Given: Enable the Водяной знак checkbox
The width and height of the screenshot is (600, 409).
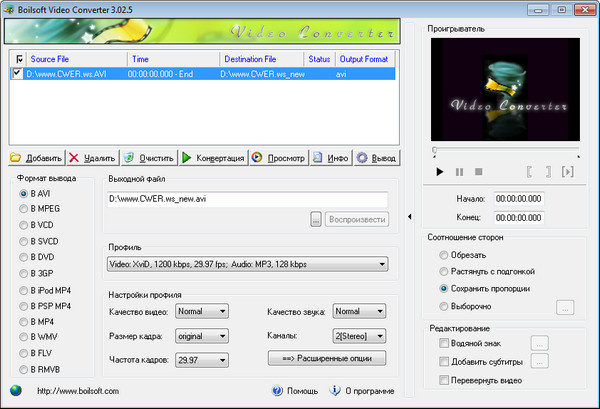Looking at the screenshot, I should [x=444, y=343].
